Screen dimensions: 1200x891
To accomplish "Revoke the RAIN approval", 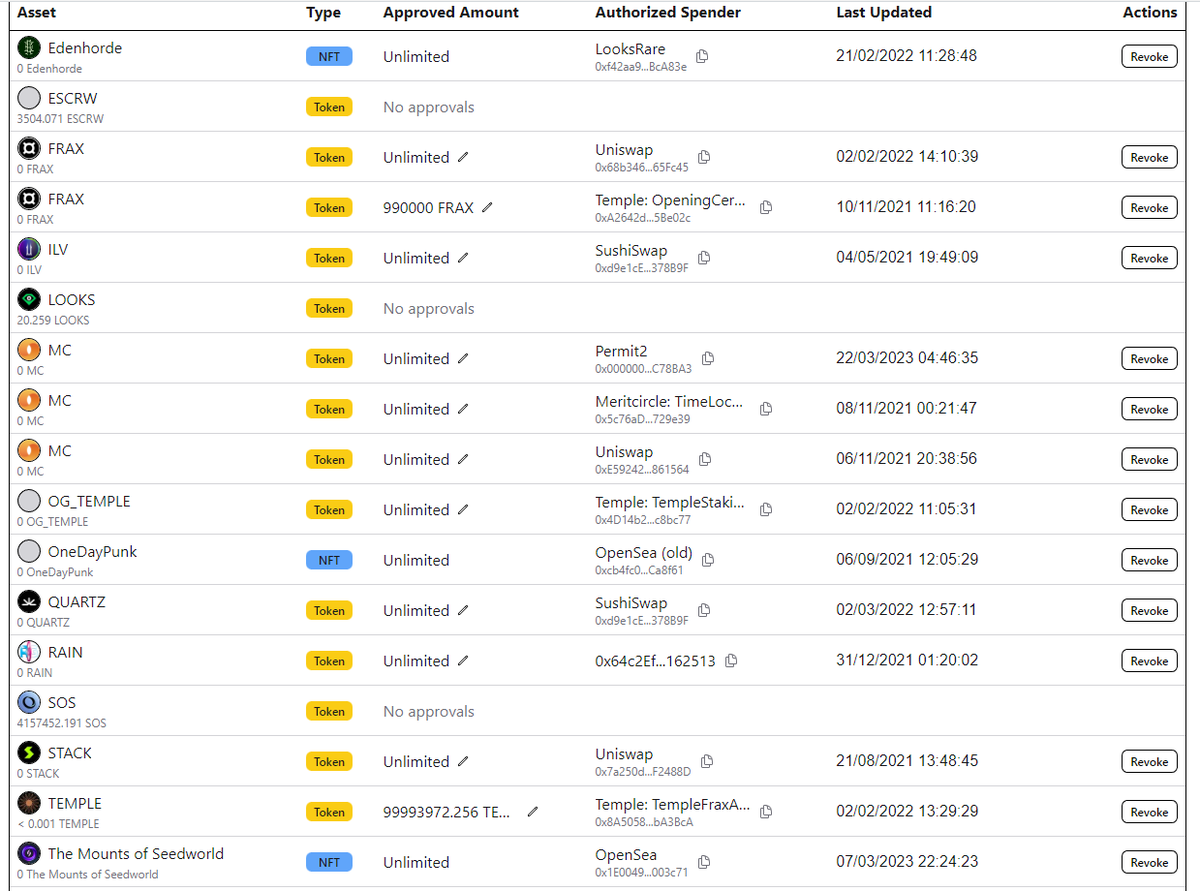I will click(x=1149, y=661).
